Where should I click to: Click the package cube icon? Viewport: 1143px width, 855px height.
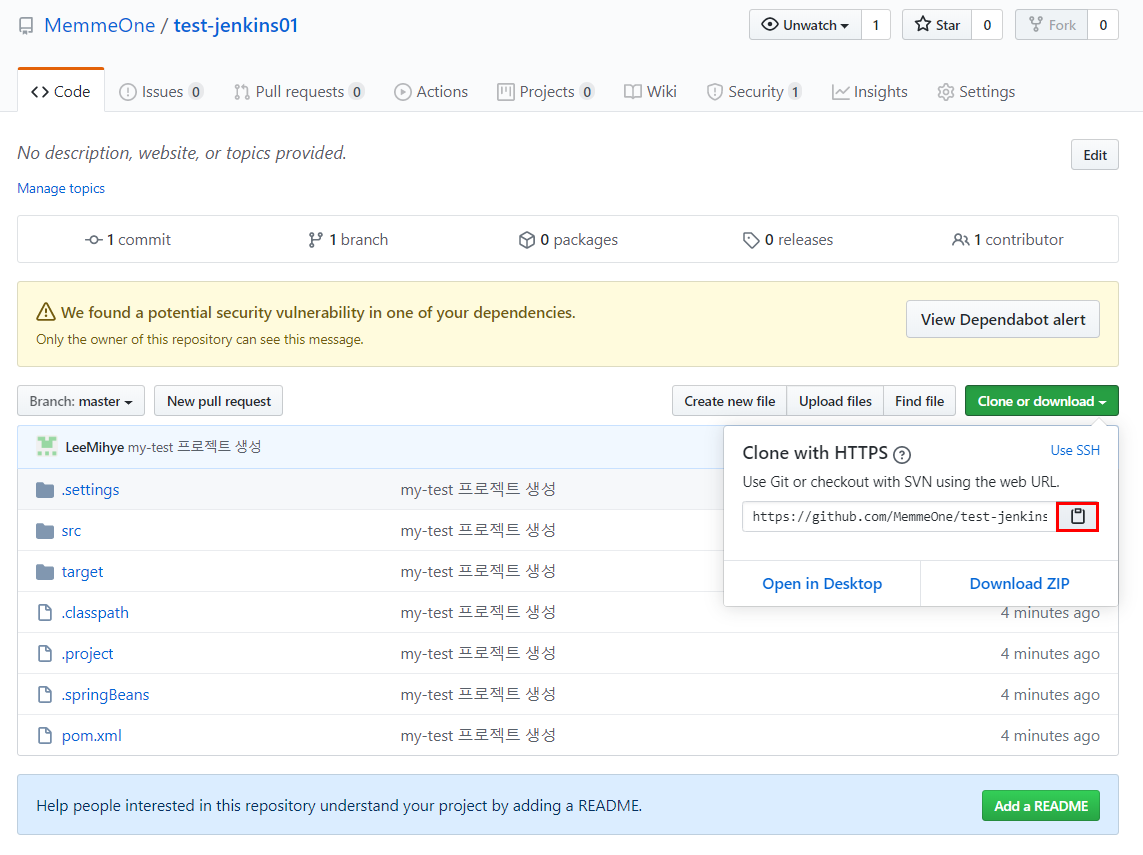pyautogui.click(x=527, y=240)
